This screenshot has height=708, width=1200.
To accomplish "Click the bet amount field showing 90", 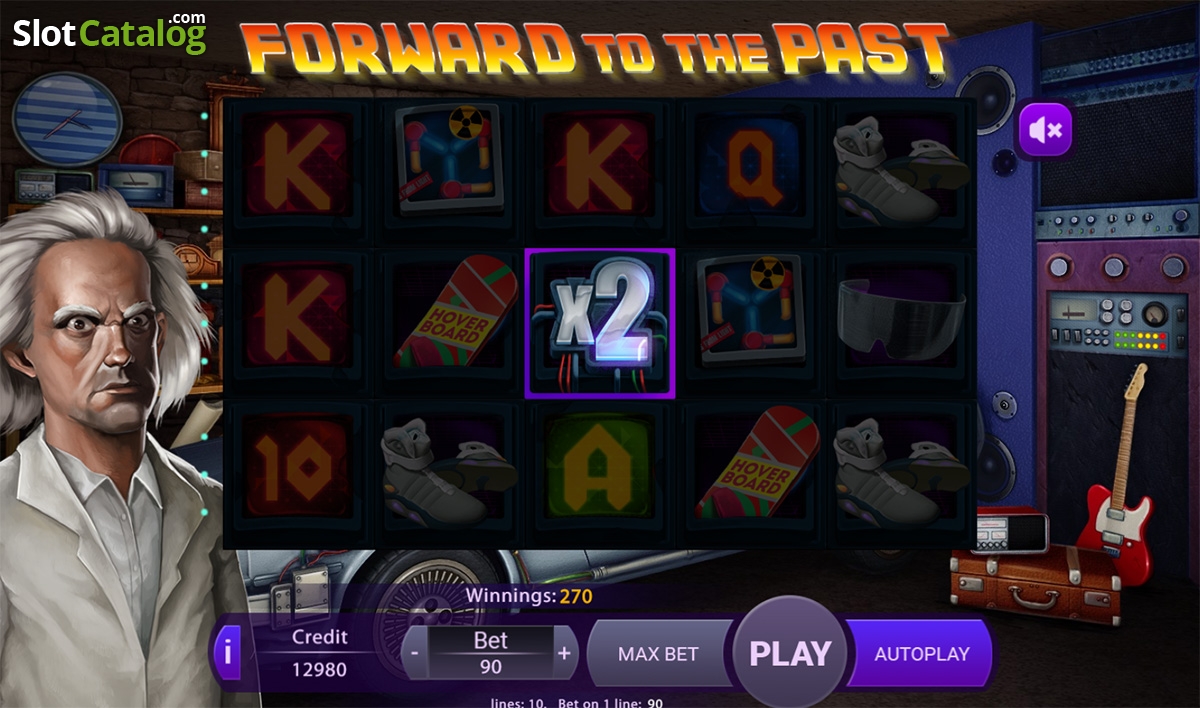I will (490, 666).
